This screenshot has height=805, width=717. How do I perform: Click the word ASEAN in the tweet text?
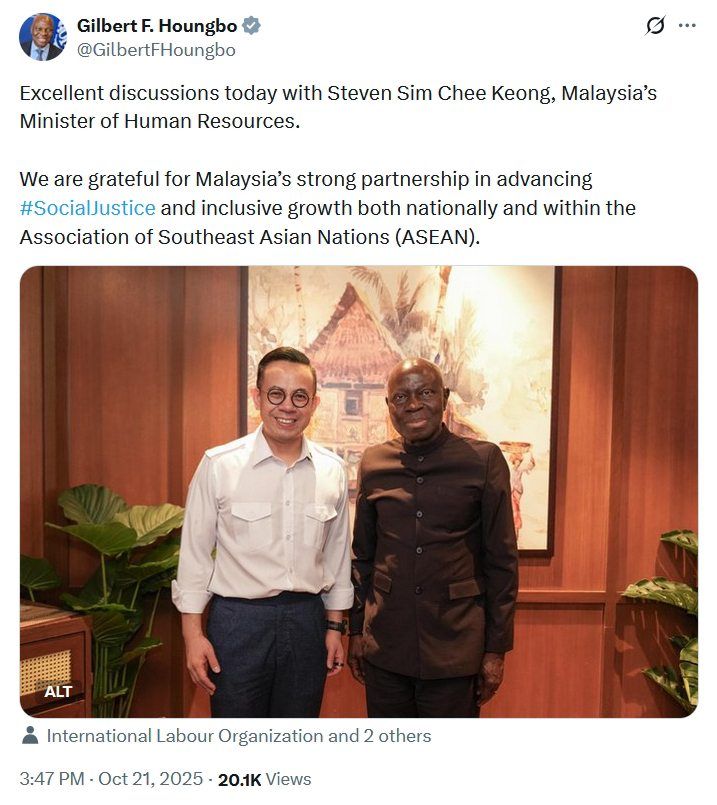coord(436,237)
